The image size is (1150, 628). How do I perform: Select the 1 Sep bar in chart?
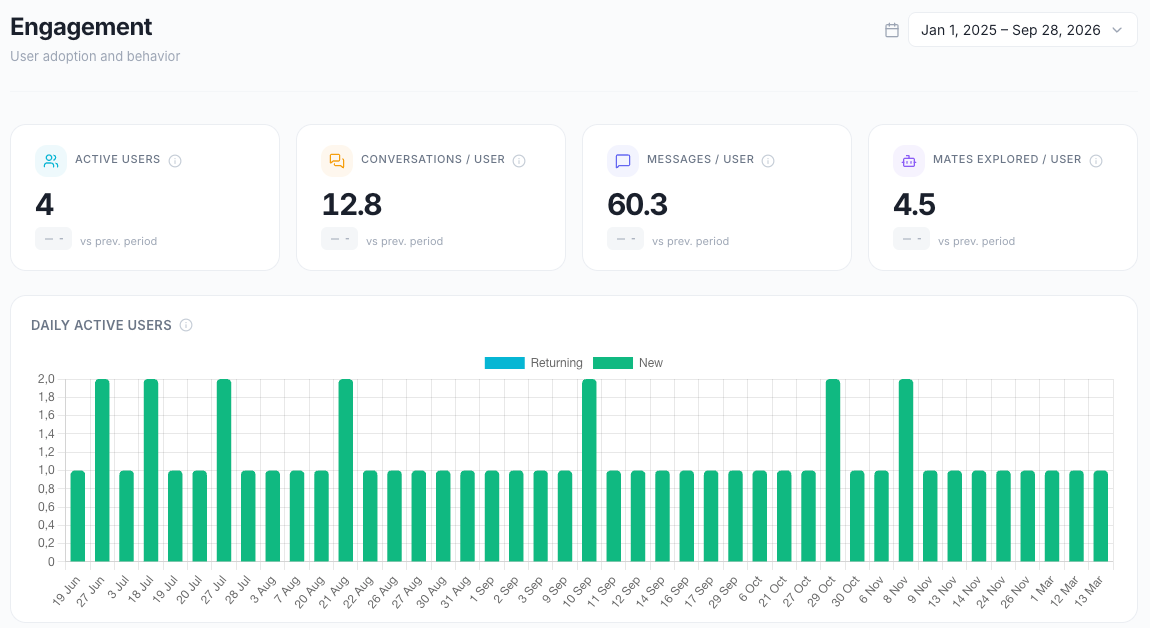491,516
